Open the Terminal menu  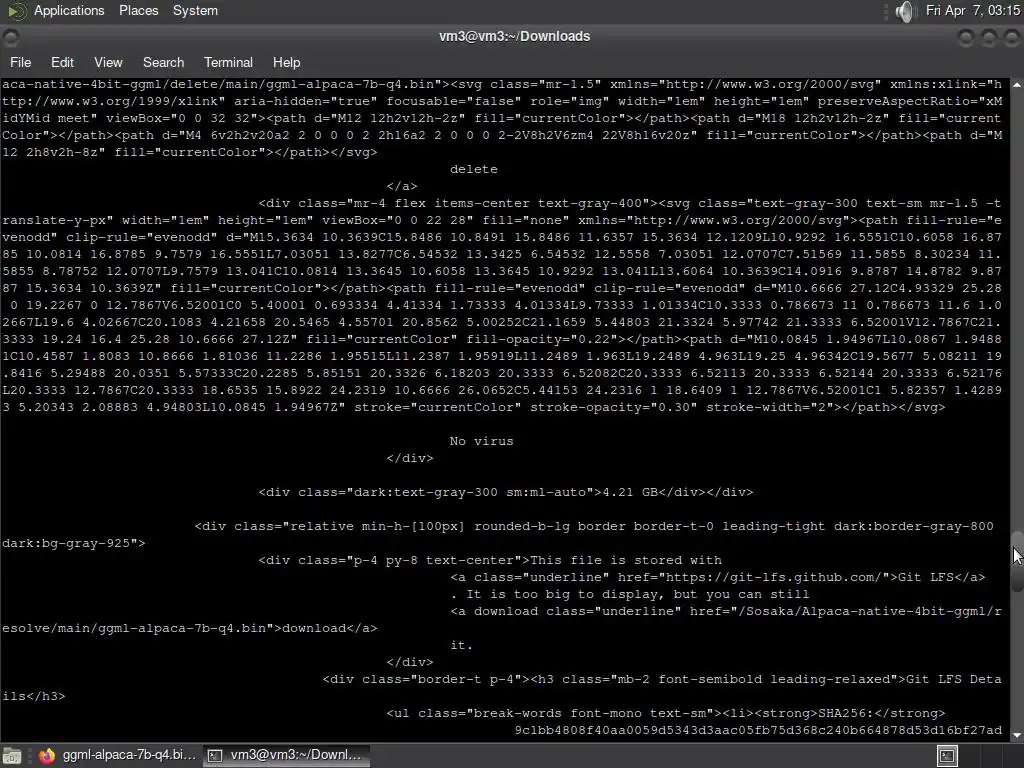[228, 62]
